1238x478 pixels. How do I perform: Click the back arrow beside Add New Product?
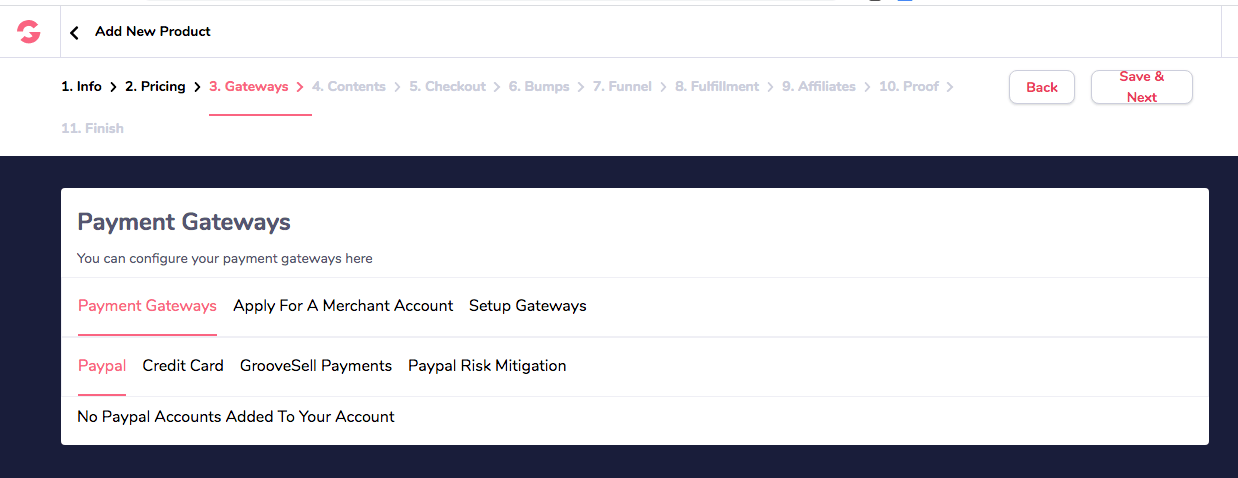tap(74, 33)
